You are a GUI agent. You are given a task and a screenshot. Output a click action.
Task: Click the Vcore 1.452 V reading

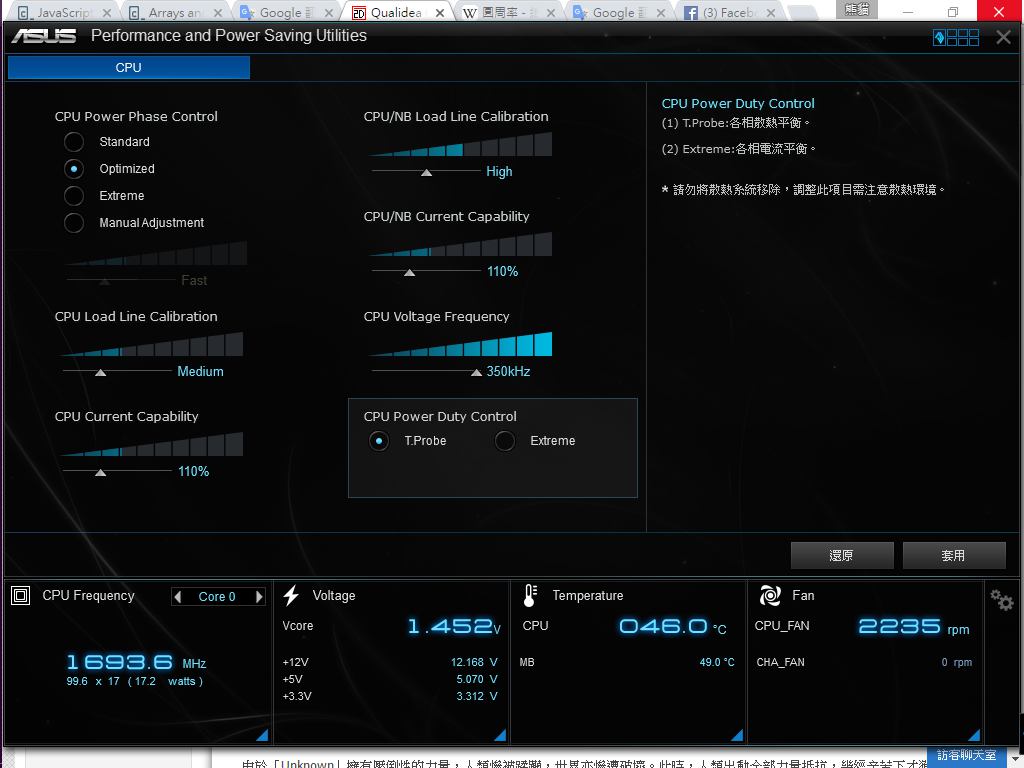pos(454,626)
